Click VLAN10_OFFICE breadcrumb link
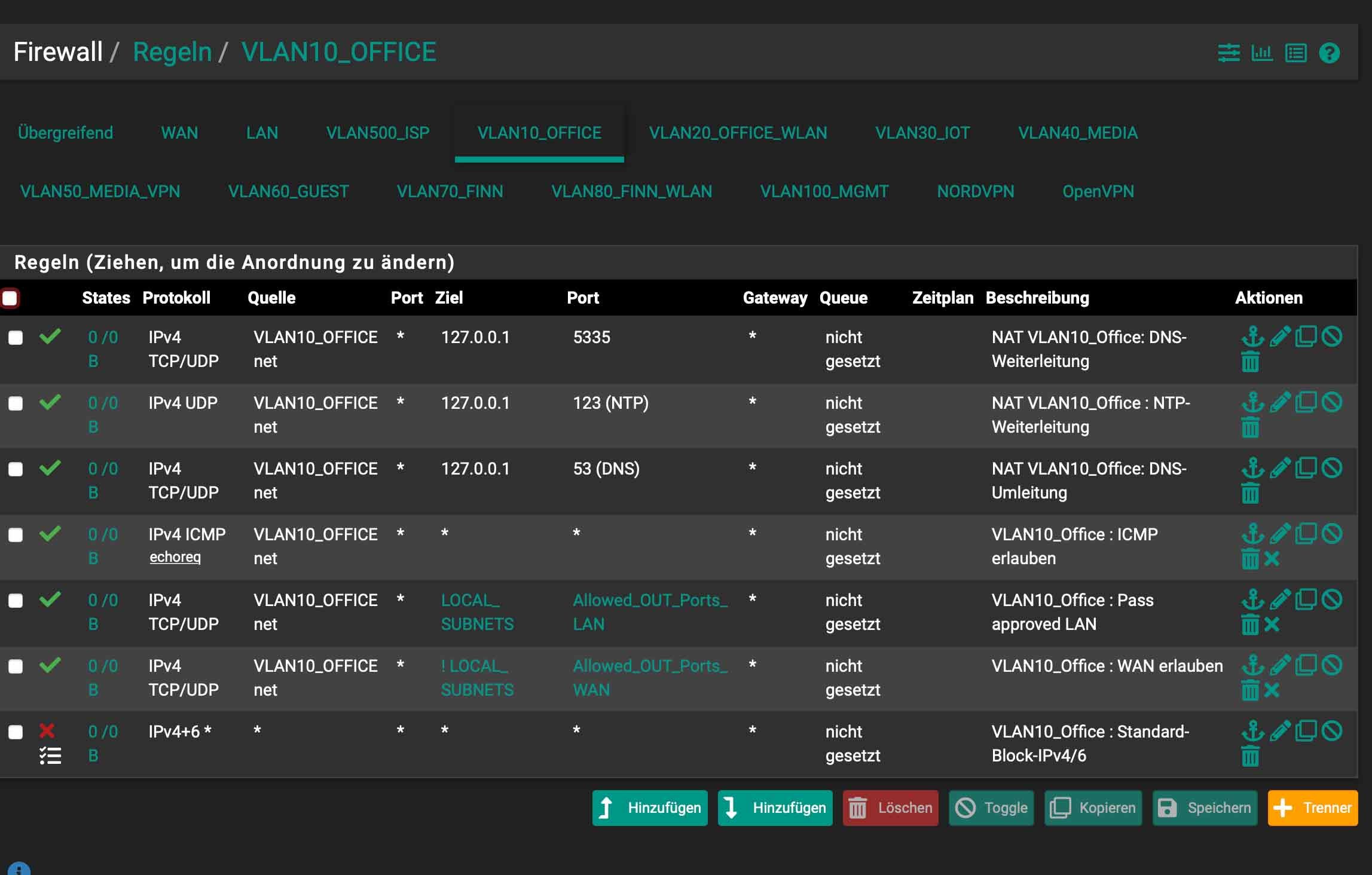 (339, 52)
